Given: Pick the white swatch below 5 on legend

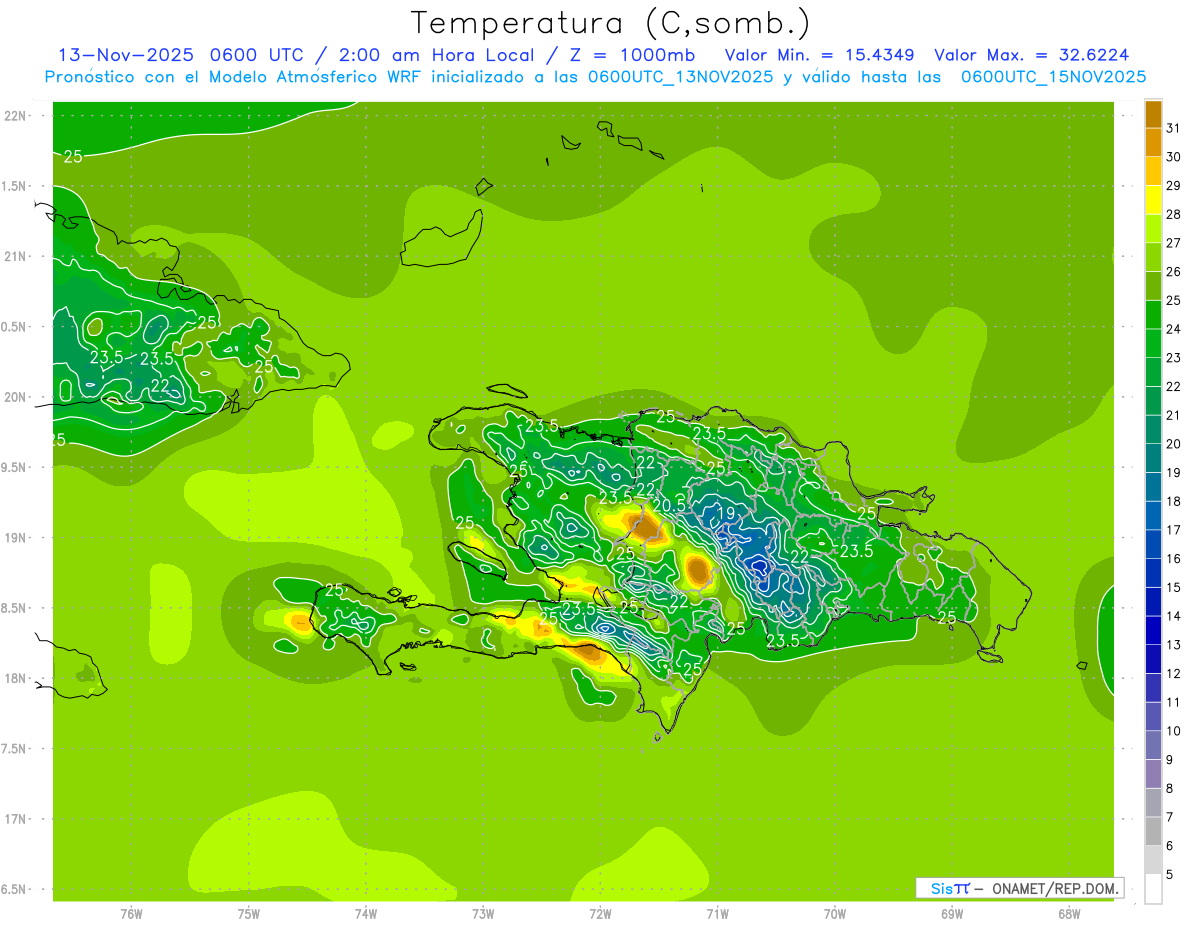Looking at the screenshot, I should [1153, 889].
